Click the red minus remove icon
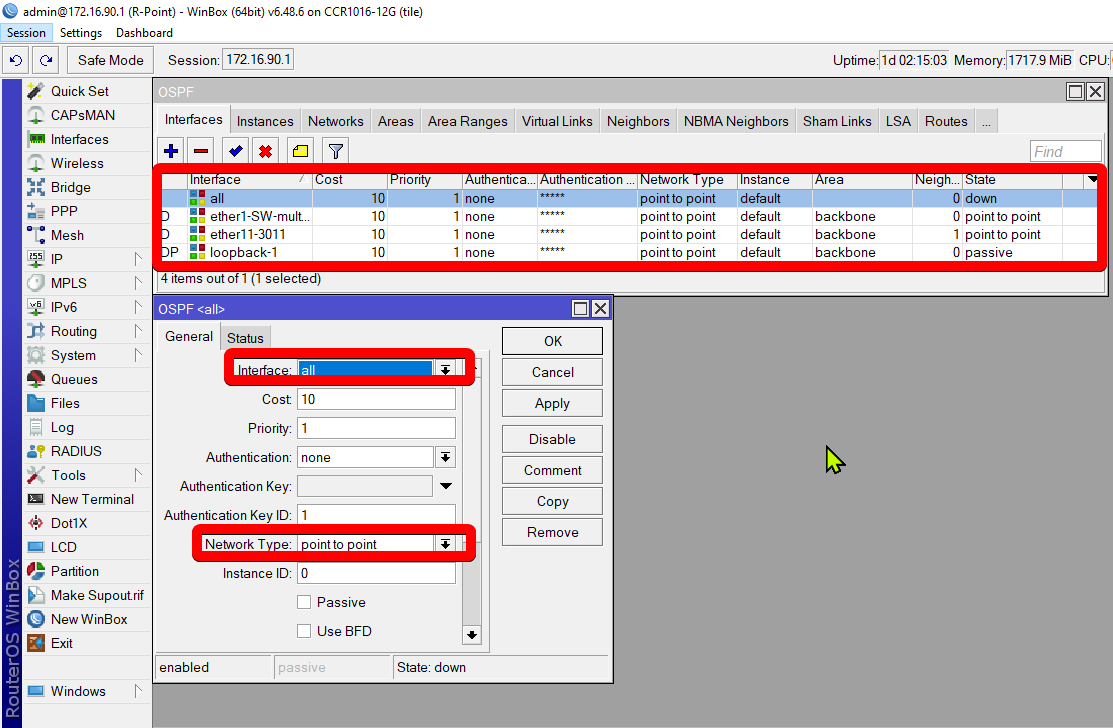Screen dimensions: 1113x728 tap(201, 151)
